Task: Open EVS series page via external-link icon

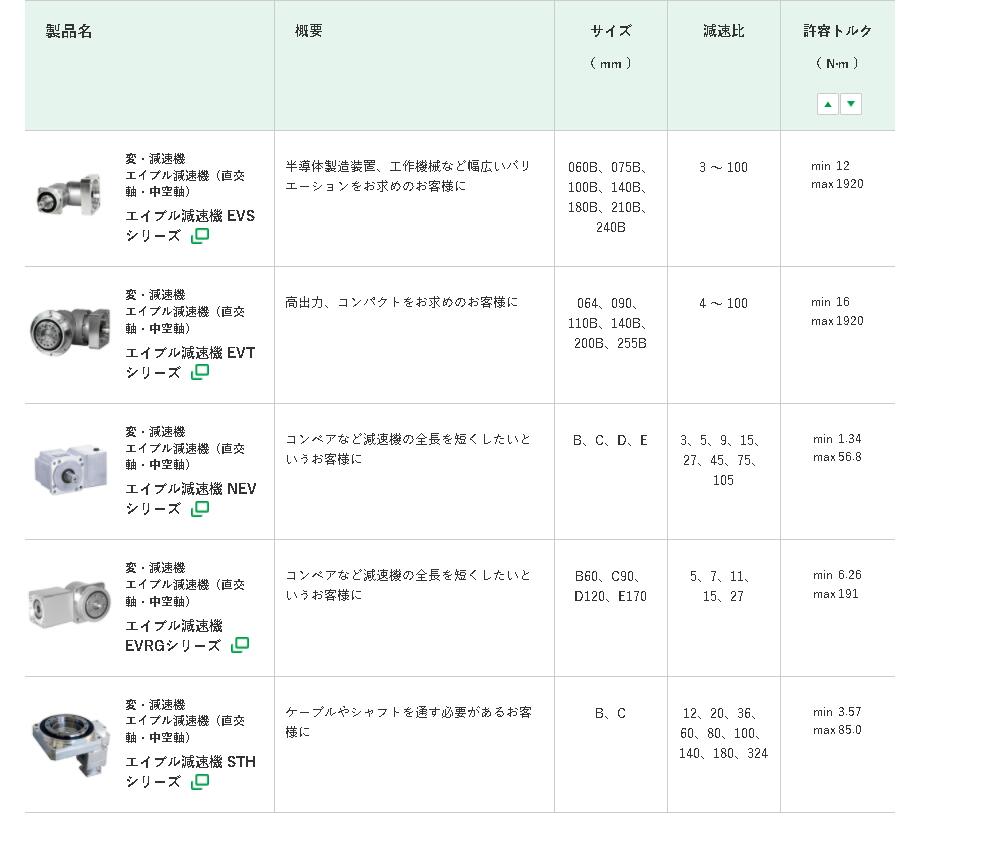Action: (201, 234)
